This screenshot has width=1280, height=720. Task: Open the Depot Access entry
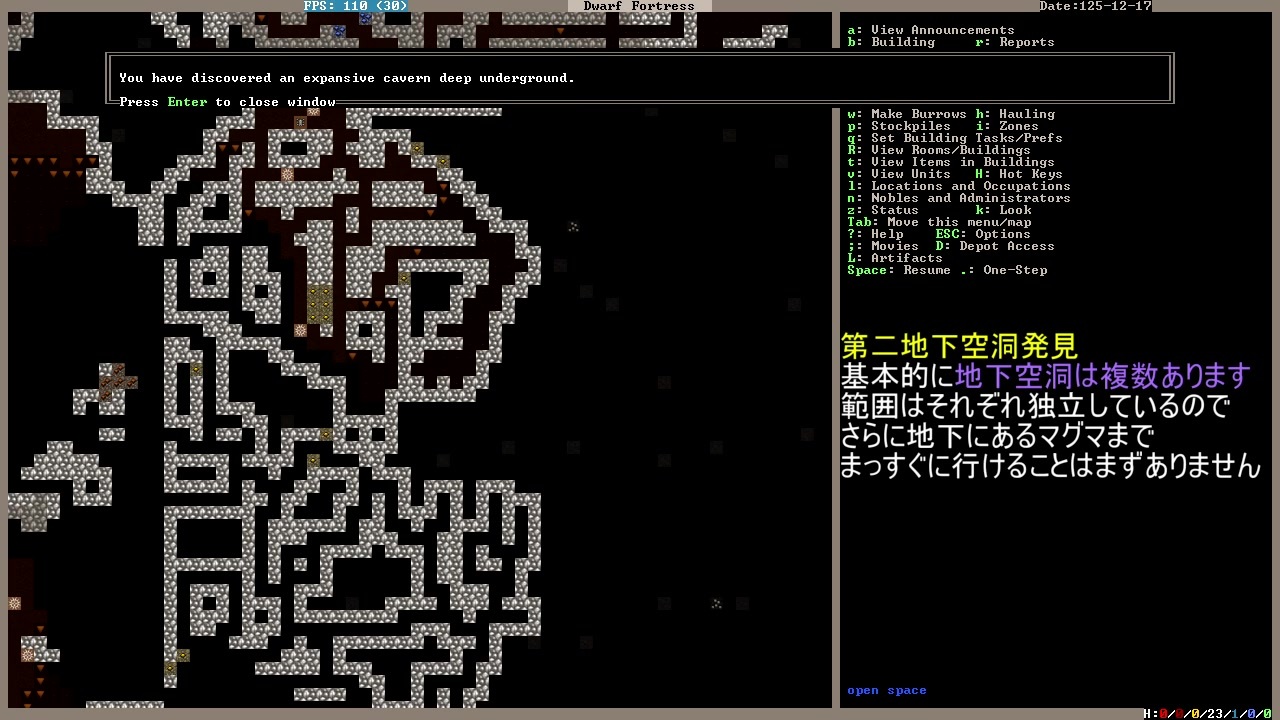pos(995,246)
